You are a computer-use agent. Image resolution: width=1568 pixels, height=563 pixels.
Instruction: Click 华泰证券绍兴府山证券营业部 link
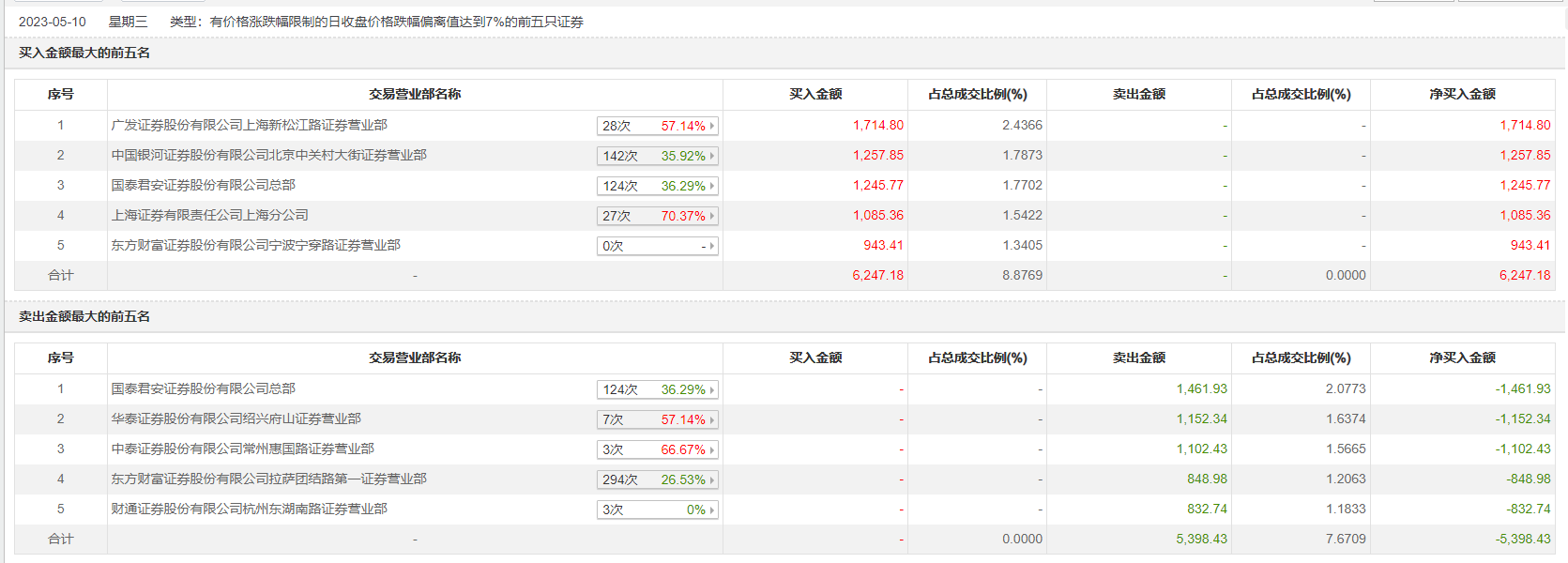click(x=236, y=418)
